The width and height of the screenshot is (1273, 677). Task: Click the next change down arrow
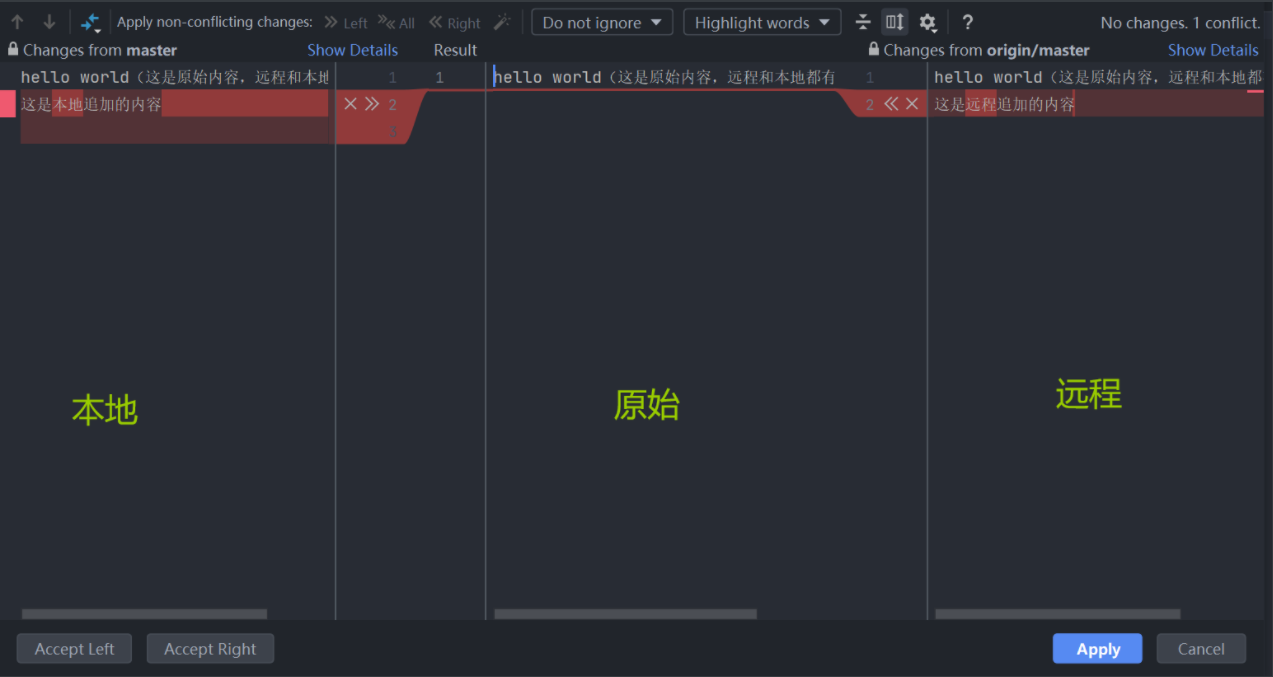click(x=48, y=21)
